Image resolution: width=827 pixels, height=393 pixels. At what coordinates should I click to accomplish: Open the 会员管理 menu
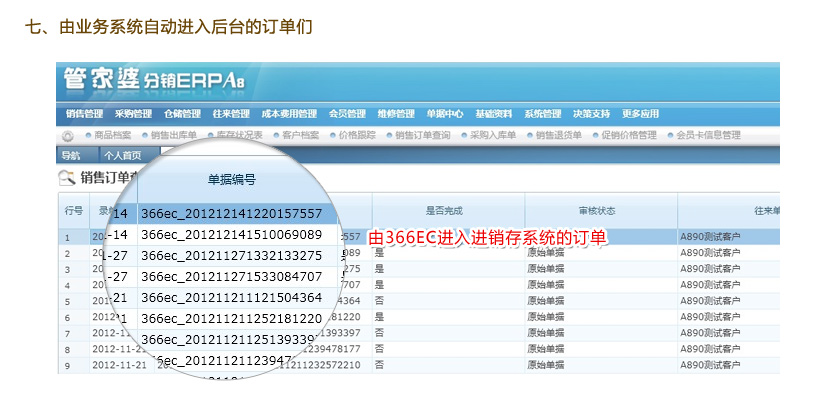[347, 114]
